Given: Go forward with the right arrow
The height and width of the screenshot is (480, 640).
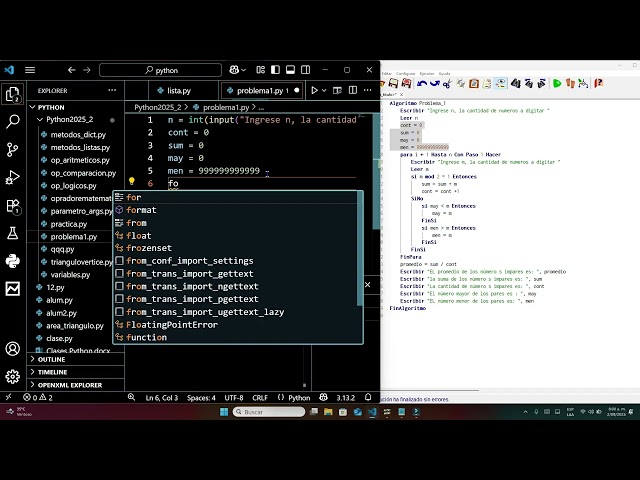Looking at the screenshot, I should (87, 70).
